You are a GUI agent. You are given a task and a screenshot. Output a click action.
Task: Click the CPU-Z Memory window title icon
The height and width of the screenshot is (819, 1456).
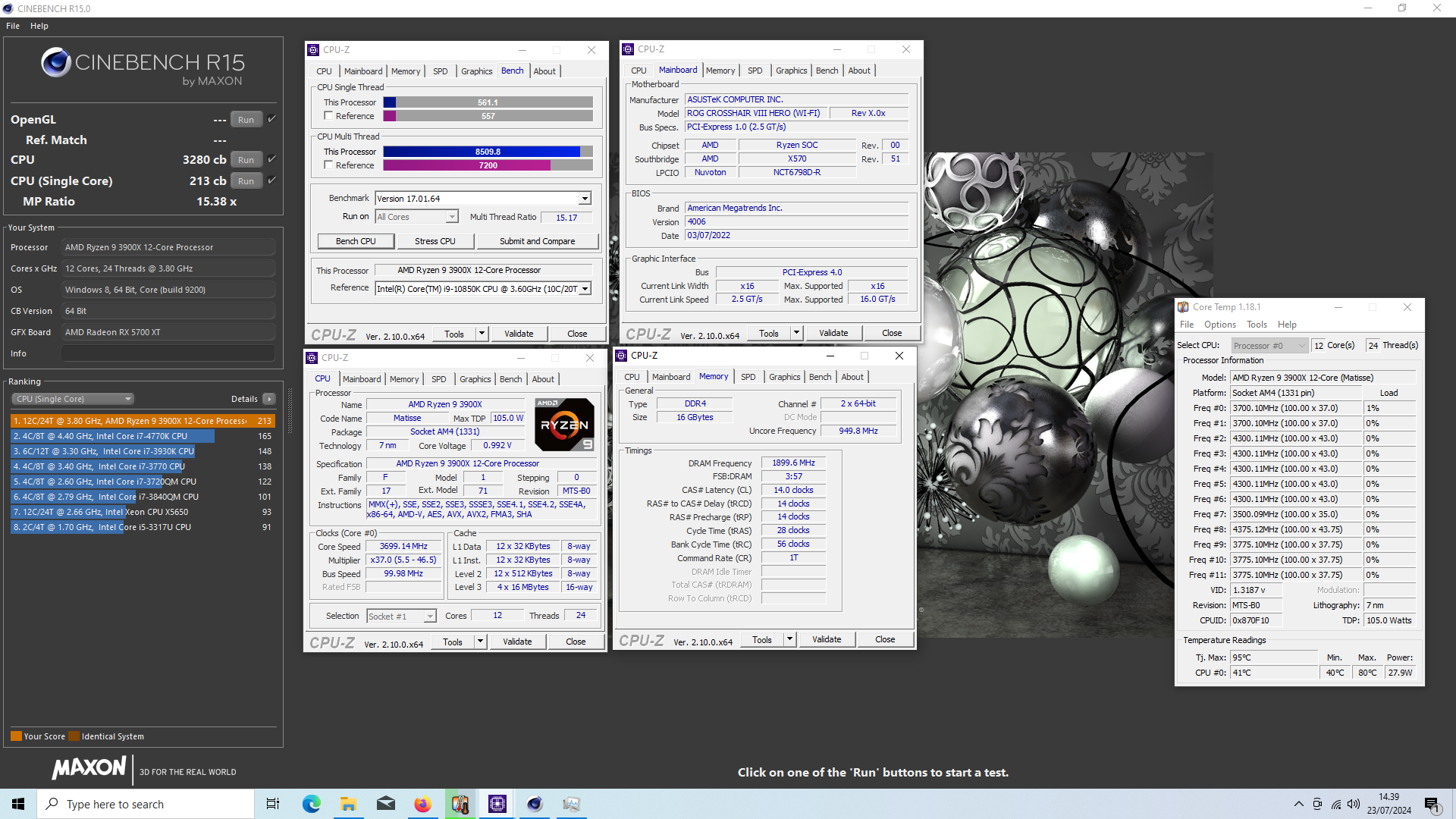[x=621, y=356]
